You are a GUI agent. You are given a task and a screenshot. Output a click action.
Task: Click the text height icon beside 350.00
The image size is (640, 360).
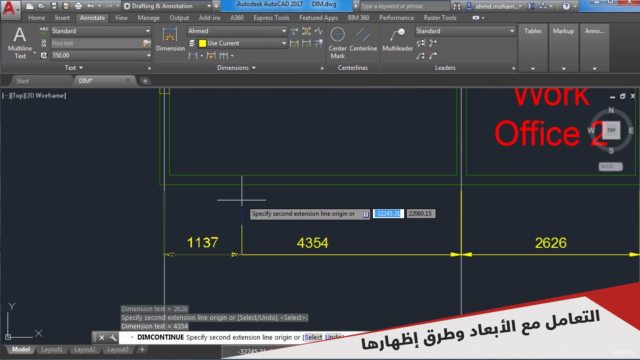click(44, 55)
